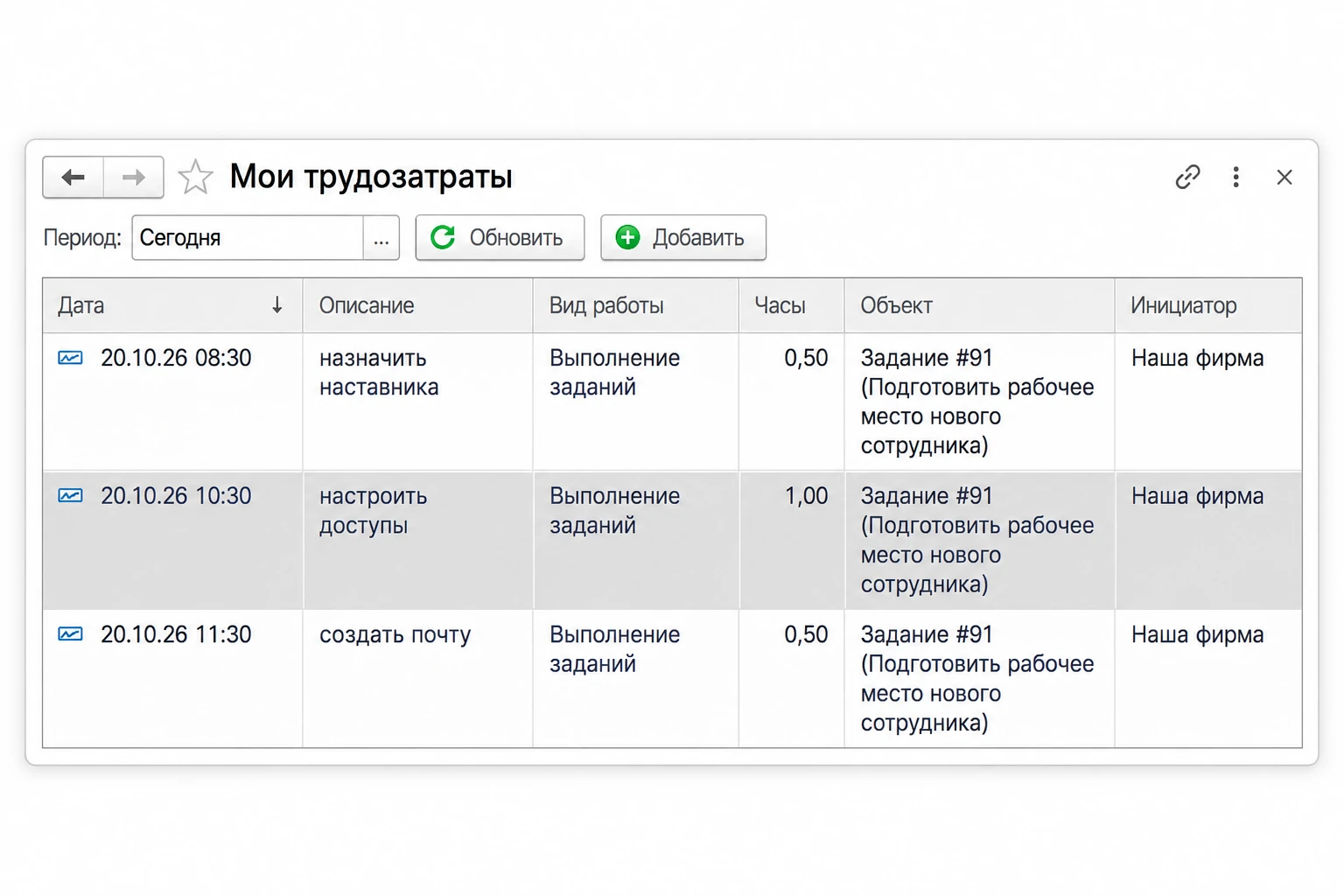Viewport: 1344px width, 896px height.
Task: Click the record icon of 08:30 entry
Action: [x=70, y=358]
